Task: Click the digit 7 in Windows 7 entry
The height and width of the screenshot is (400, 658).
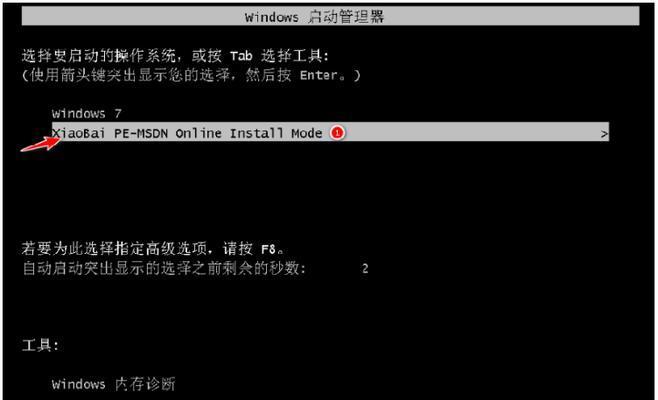Action: tap(118, 114)
